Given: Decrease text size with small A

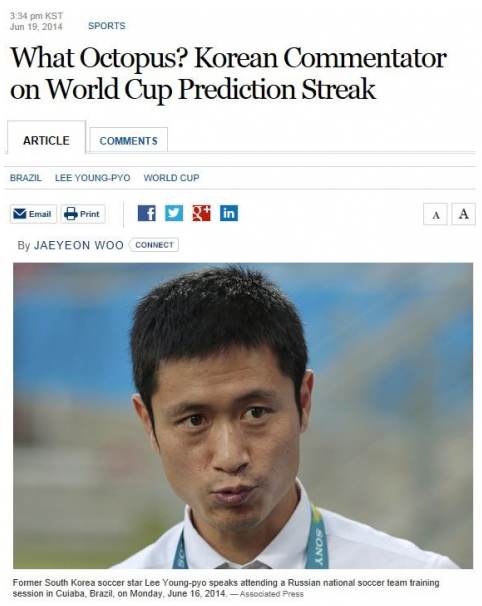Looking at the screenshot, I should 435,214.
